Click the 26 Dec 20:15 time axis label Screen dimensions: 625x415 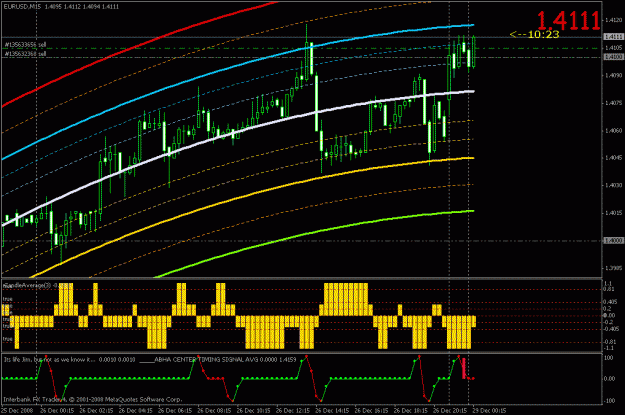point(450,410)
